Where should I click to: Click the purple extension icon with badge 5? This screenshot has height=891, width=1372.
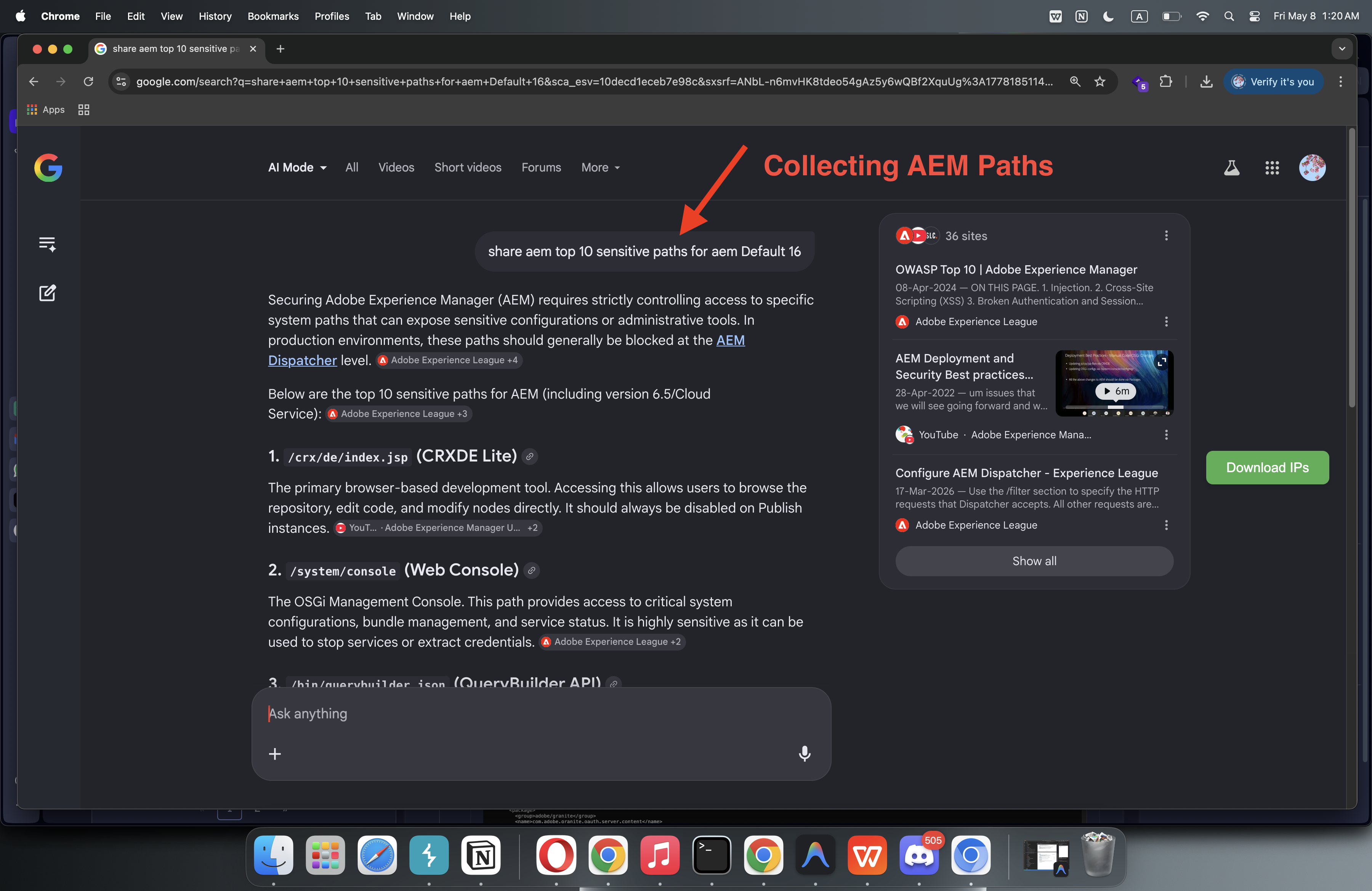1139,83
